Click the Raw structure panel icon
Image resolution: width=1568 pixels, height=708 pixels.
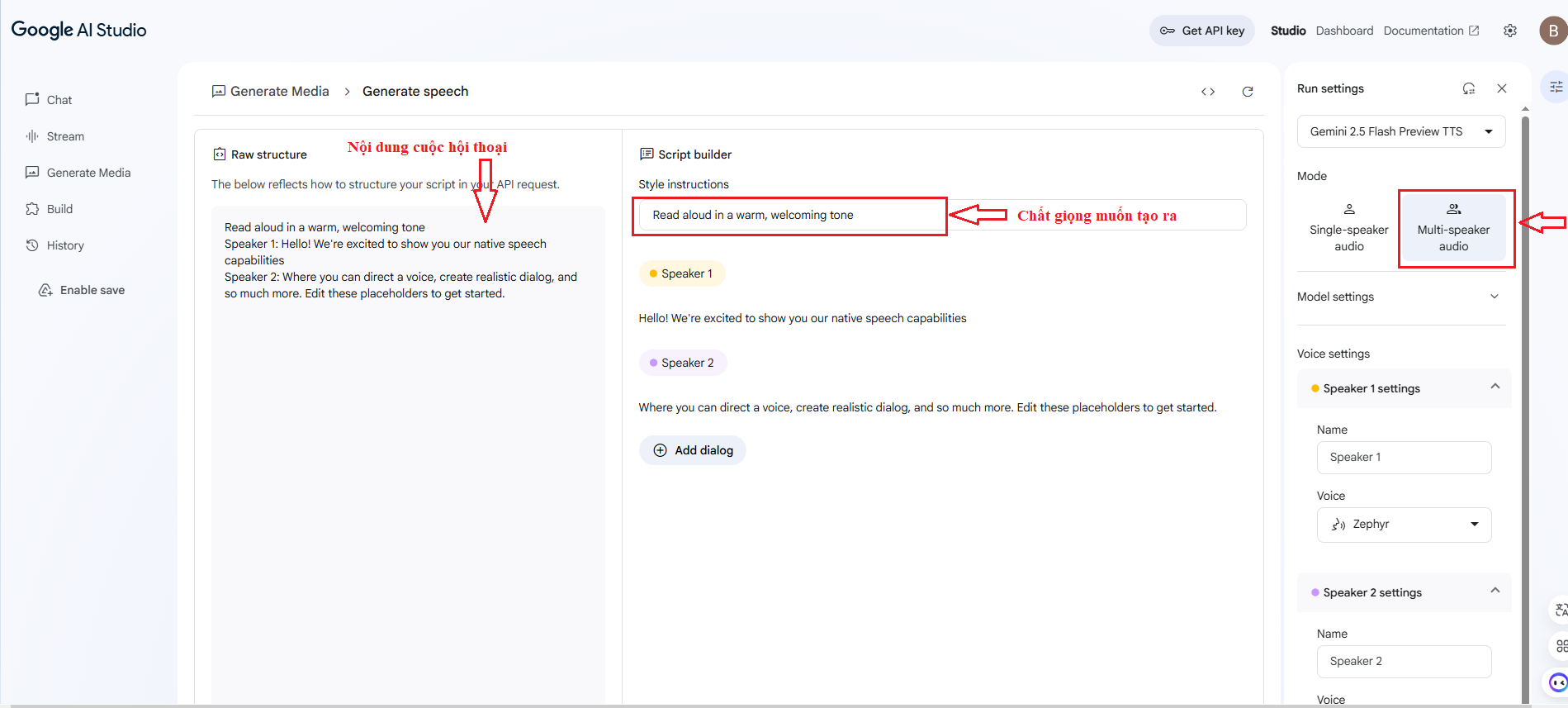pyautogui.click(x=220, y=154)
